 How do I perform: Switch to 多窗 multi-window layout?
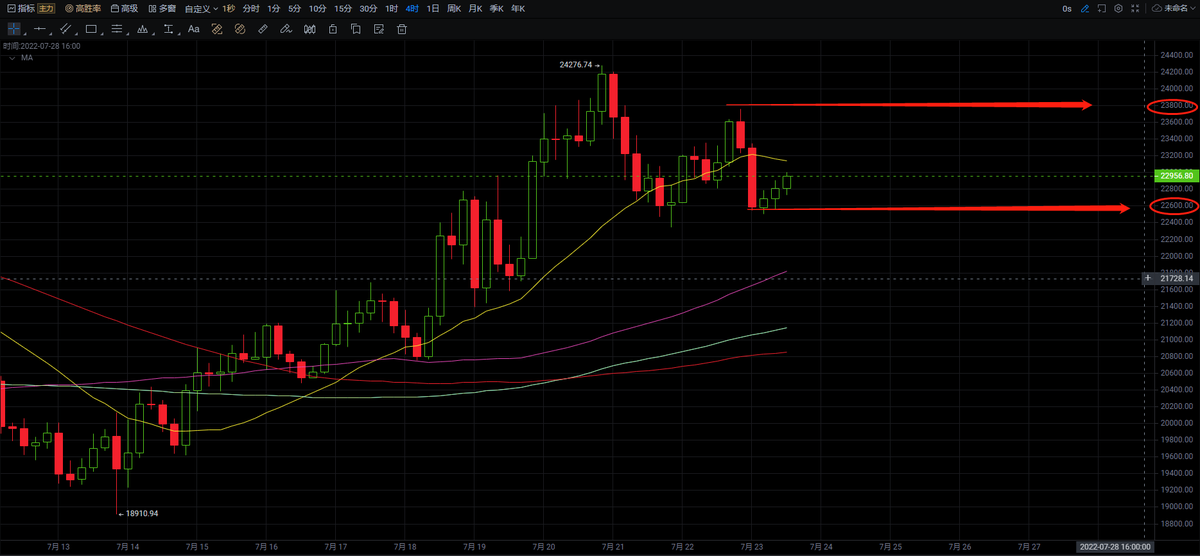tap(162, 8)
